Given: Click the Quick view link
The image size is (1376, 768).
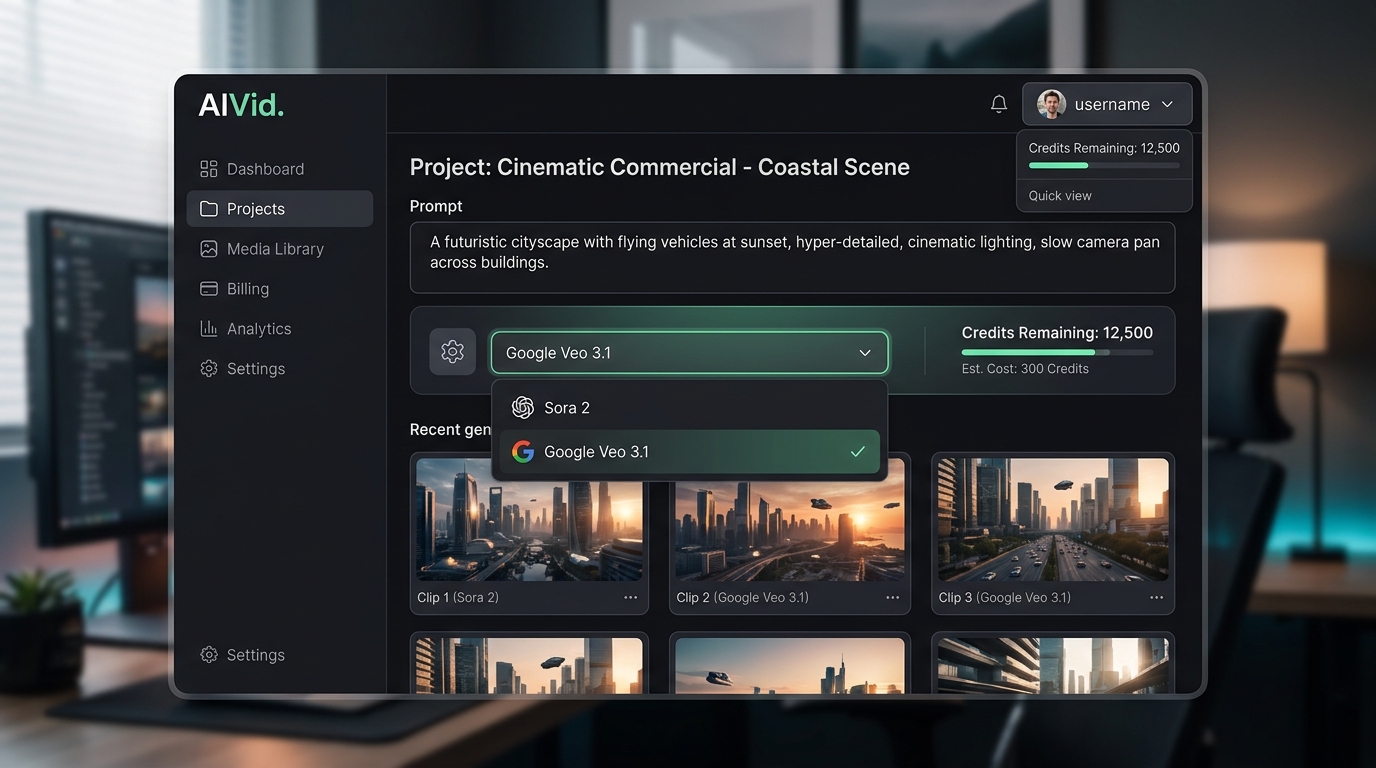Looking at the screenshot, I should pyautogui.click(x=1060, y=196).
